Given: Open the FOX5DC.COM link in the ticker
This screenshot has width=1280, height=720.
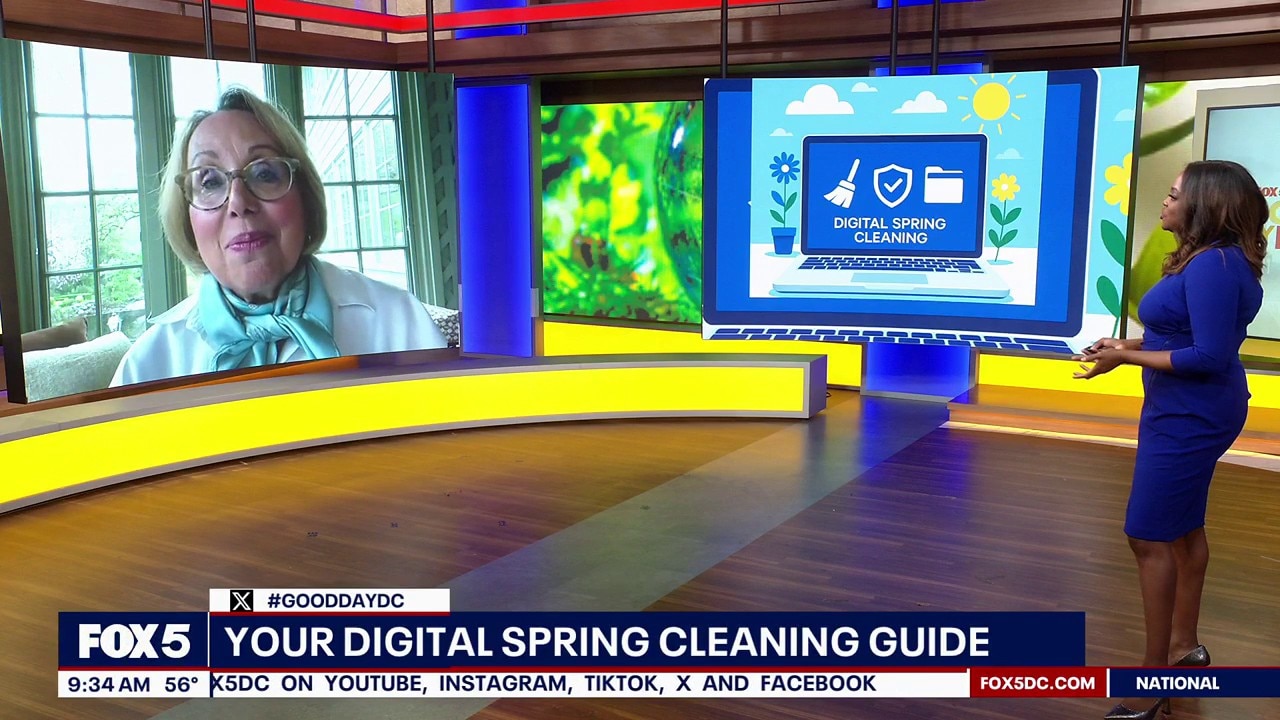Looking at the screenshot, I should tap(1037, 684).
